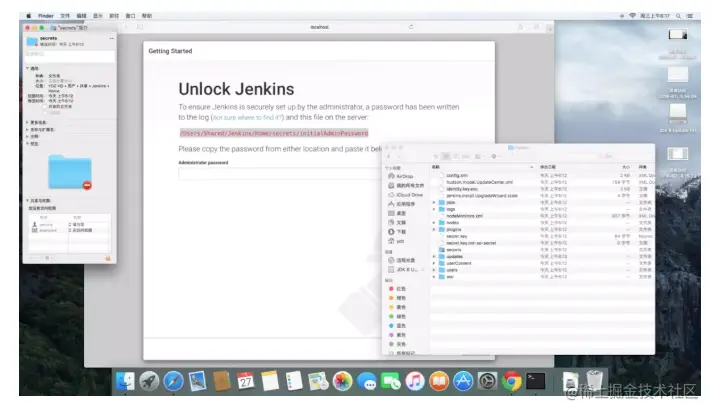712x414 pixels.
Task: Open the 文件 menu
Action: (65, 16)
